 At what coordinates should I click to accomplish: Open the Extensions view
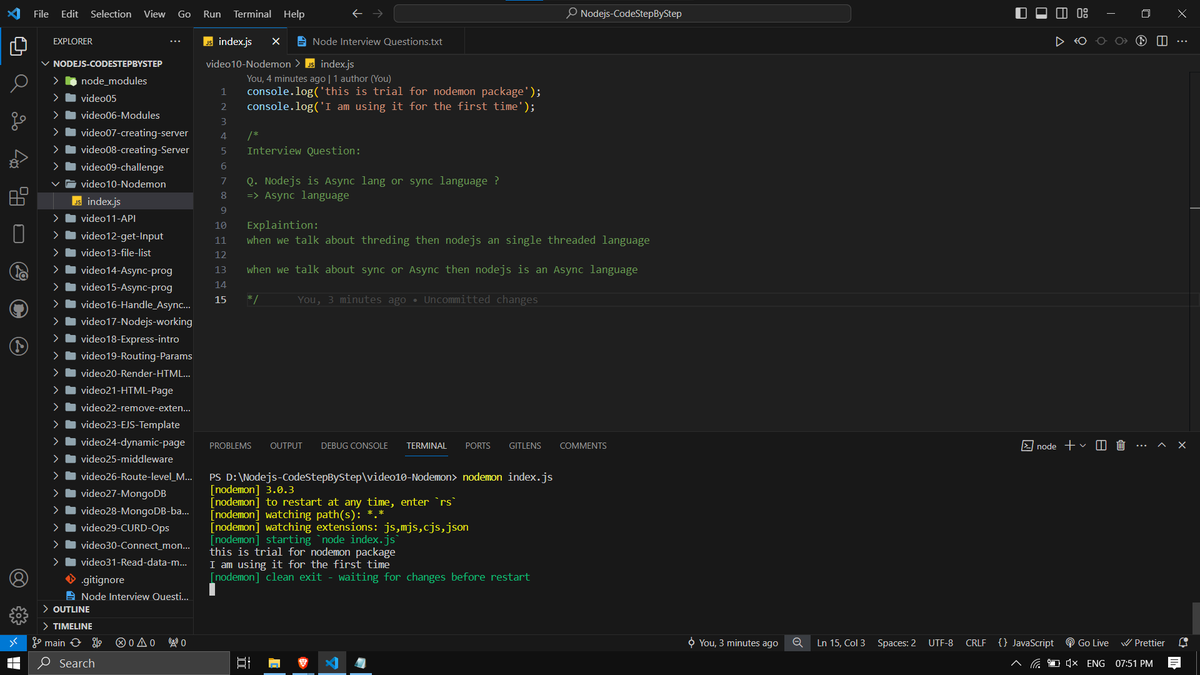tap(18, 197)
